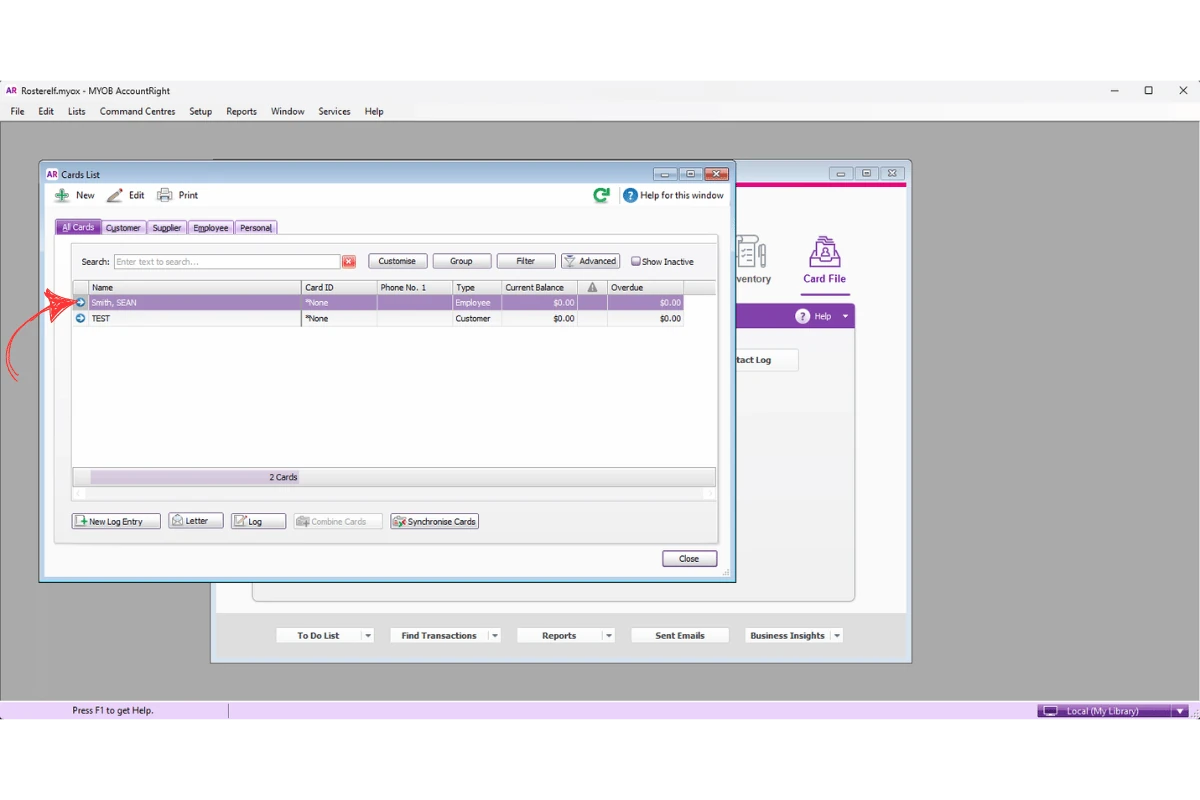Toggle the Show Inactive checkbox
This screenshot has width=1200, height=800.
click(x=636, y=261)
